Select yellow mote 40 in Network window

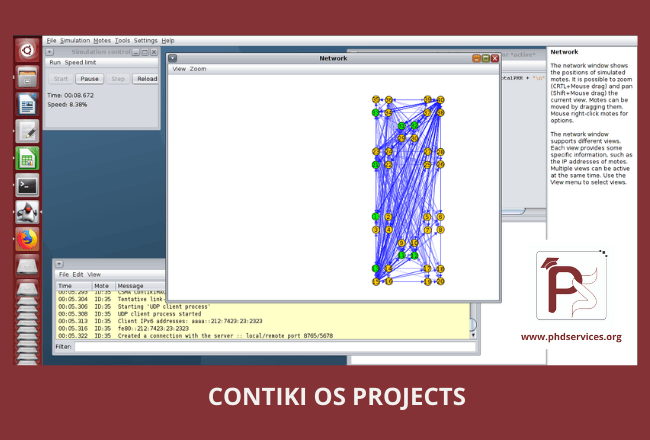click(440, 100)
